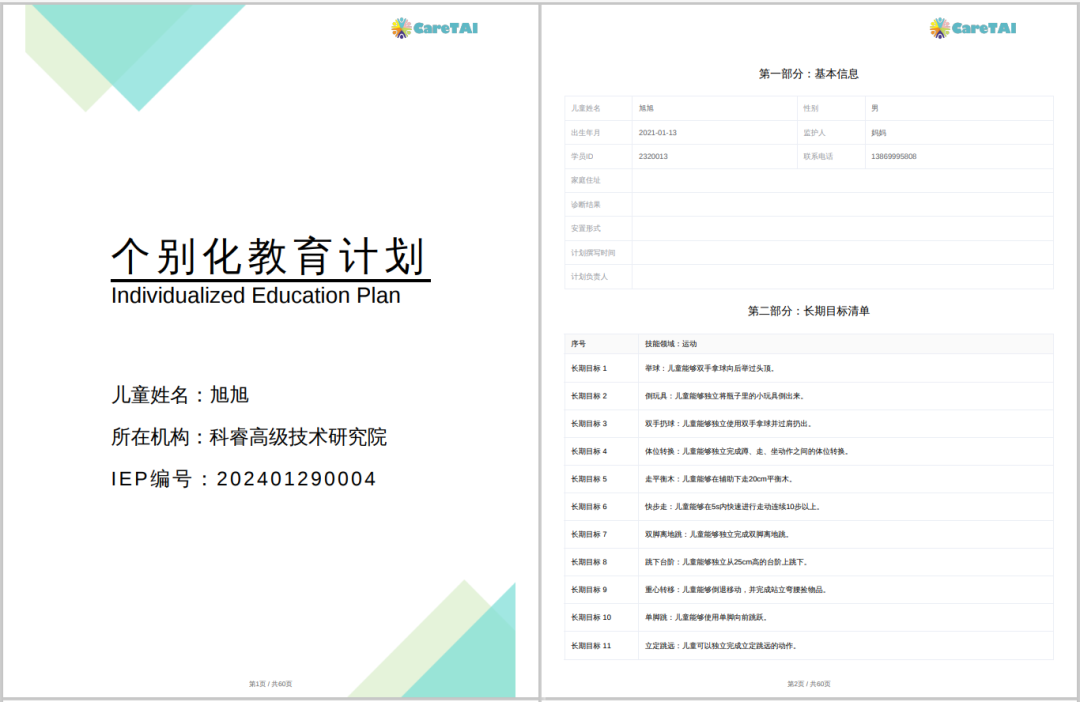Select the 长期目标 11 立定跳远 row
Screen dimensions: 1080x702
809,646
